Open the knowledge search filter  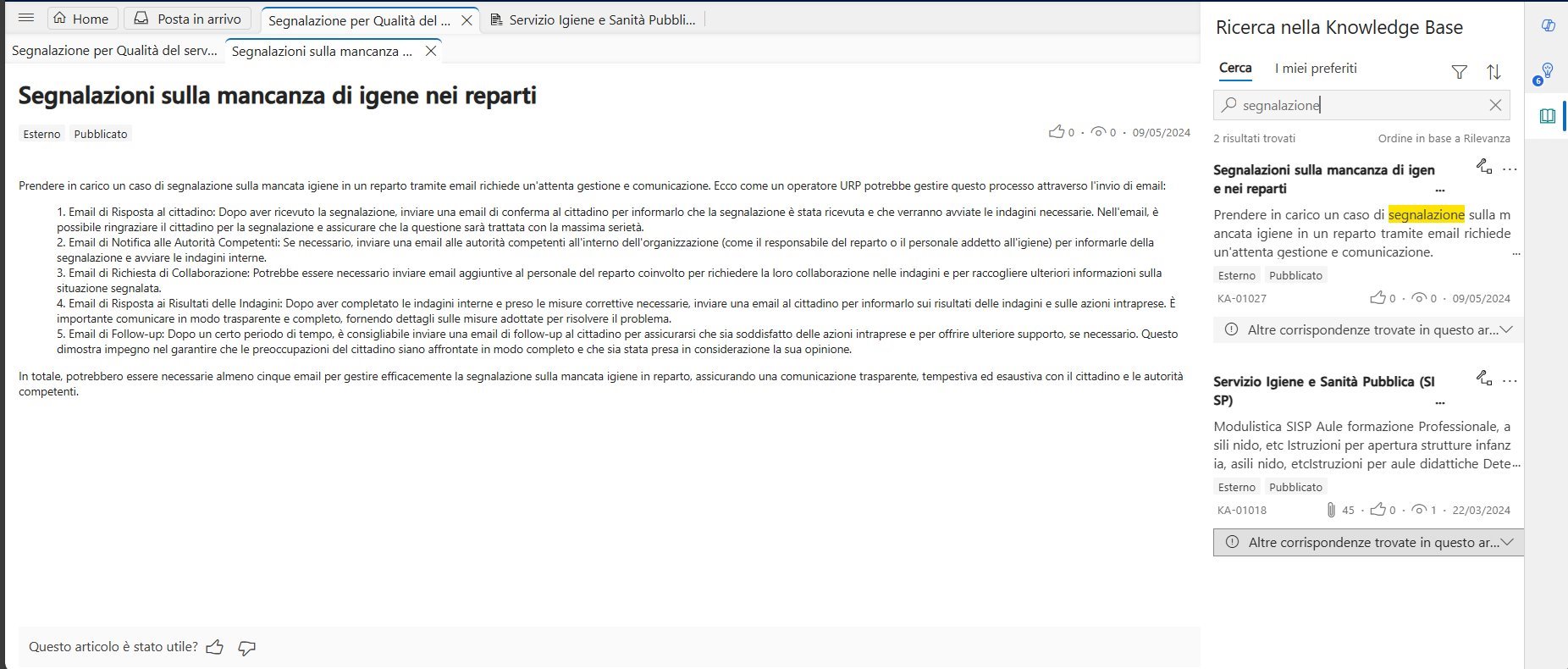pyautogui.click(x=1459, y=73)
